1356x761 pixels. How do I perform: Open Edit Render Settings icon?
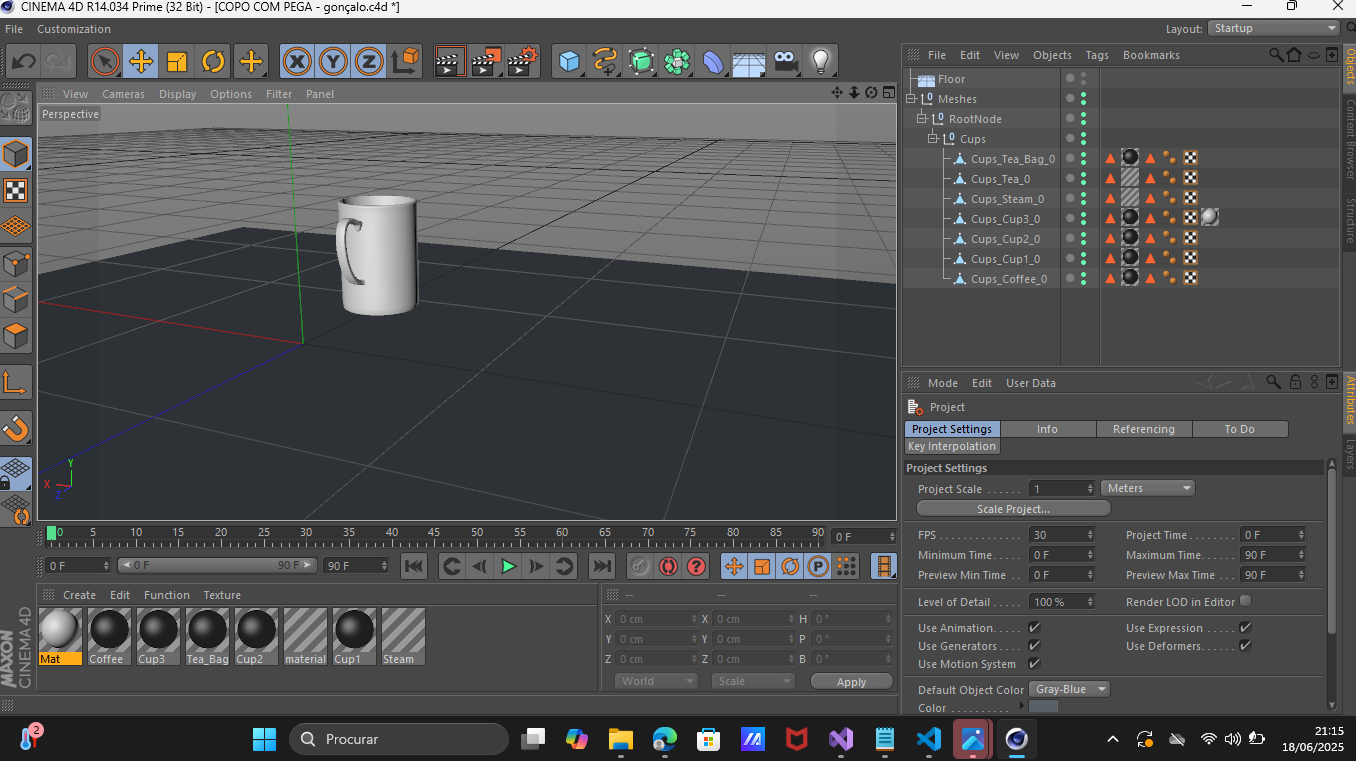tap(522, 62)
